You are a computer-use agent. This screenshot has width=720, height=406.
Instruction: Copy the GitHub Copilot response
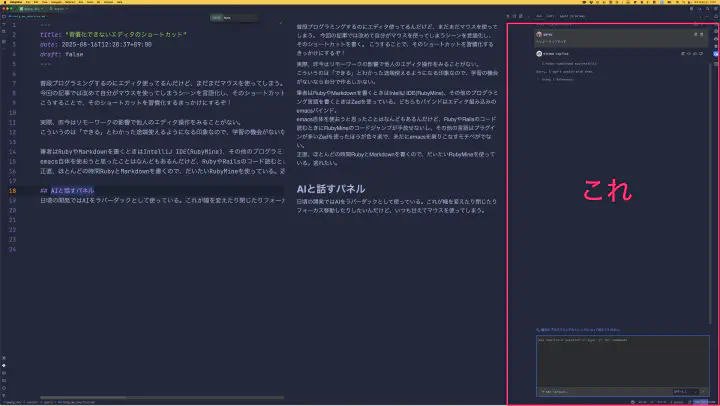[683, 54]
